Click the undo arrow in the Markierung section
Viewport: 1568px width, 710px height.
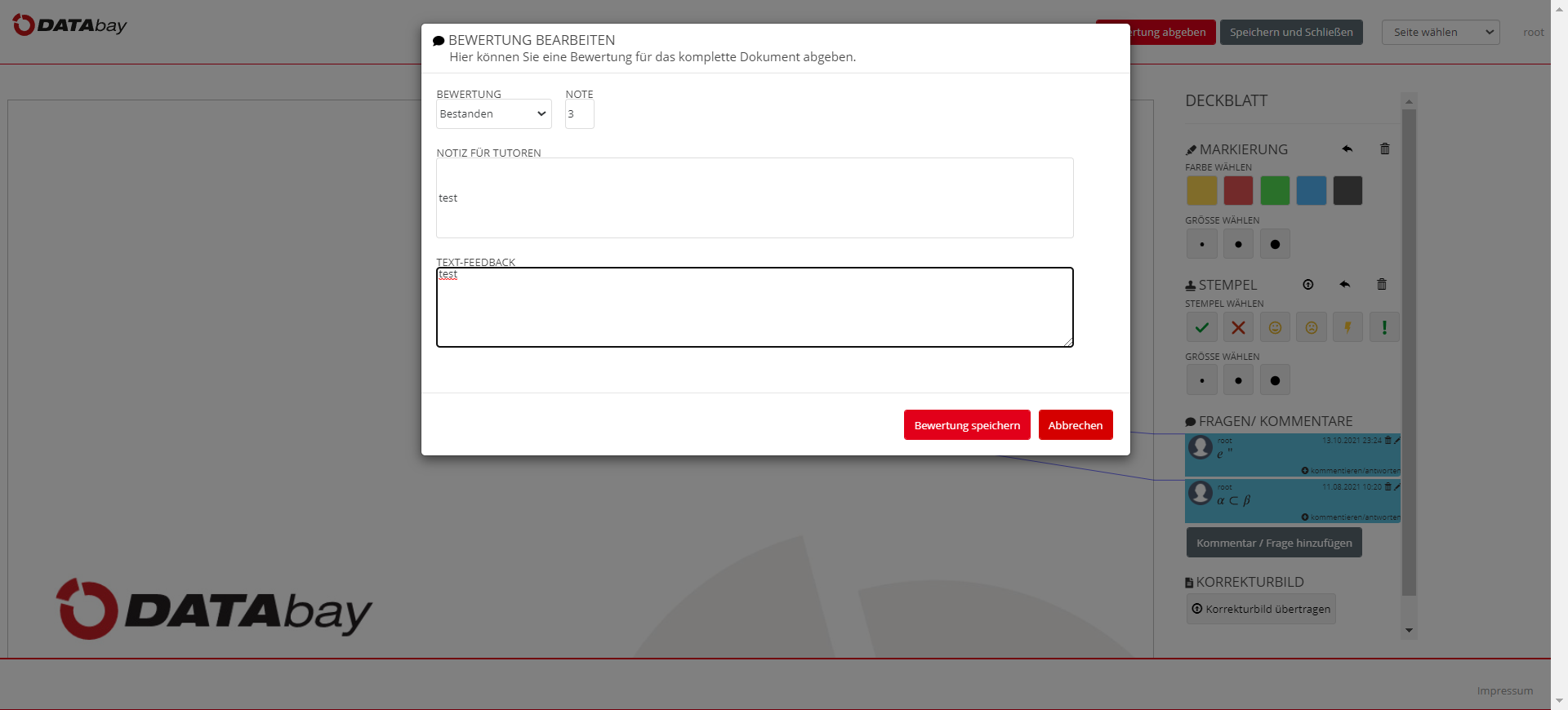[x=1347, y=149]
